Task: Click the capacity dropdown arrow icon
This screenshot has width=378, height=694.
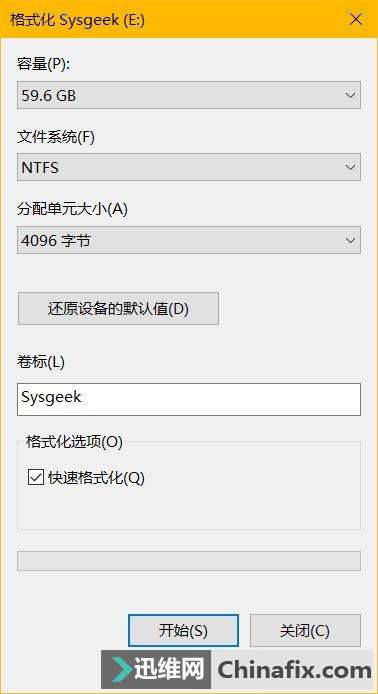Action: pyautogui.click(x=350, y=95)
